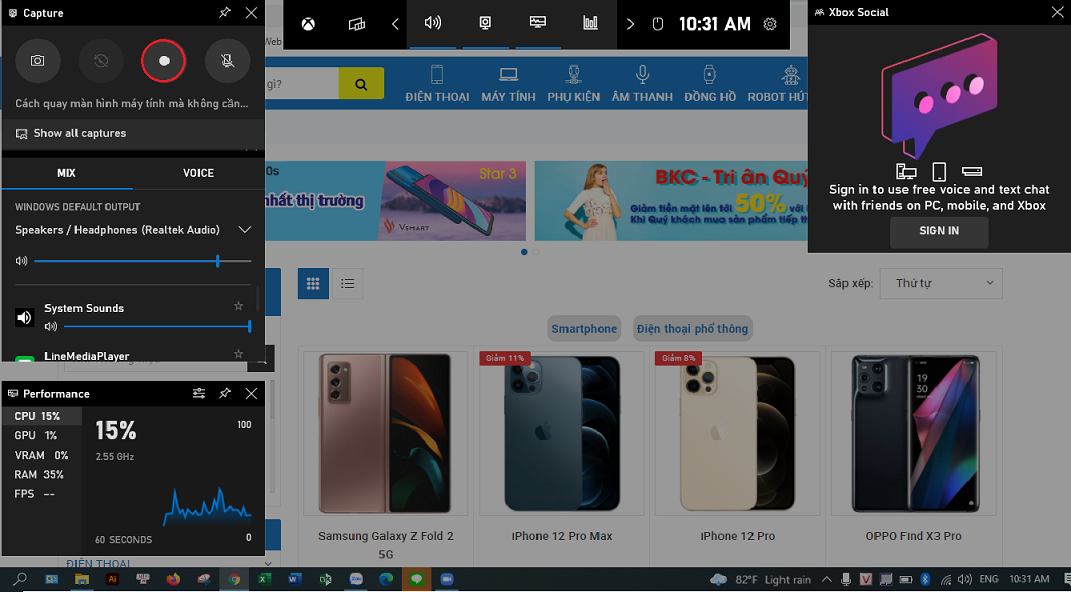
Task: Open Samsung Galaxy Z Fold 2 product image
Action: coord(385,434)
